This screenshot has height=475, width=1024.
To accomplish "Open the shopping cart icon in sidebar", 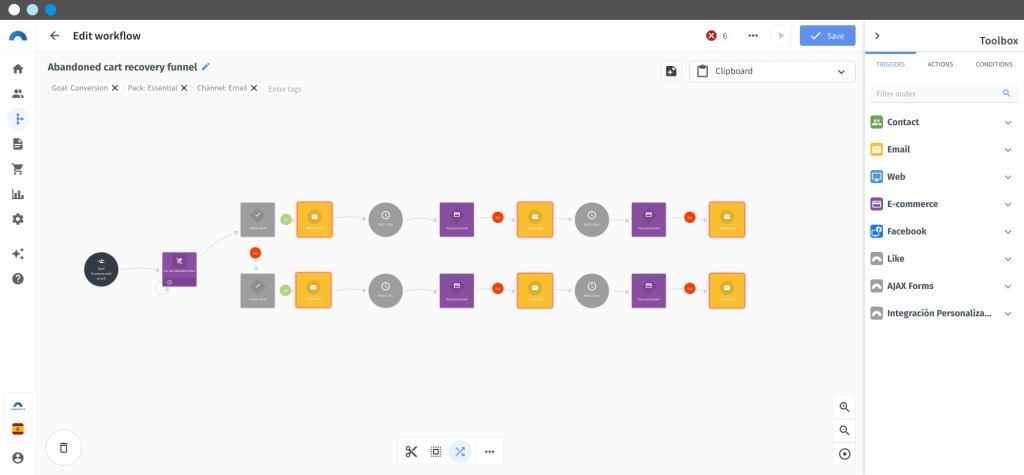I will (x=18, y=169).
